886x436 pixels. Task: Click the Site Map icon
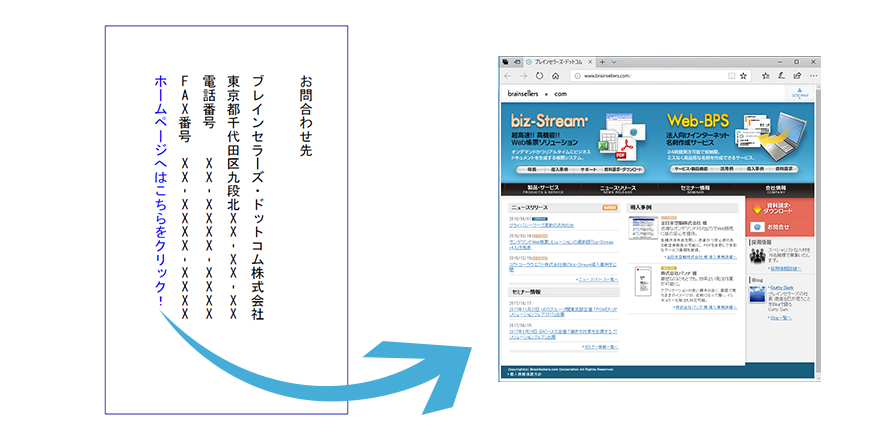coord(798,95)
